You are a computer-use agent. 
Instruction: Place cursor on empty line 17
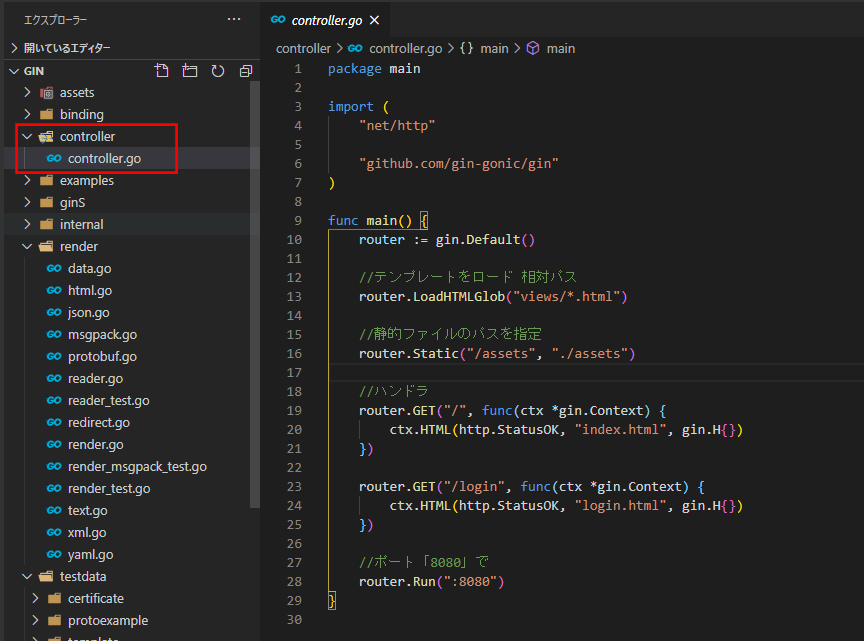click(595, 373)
